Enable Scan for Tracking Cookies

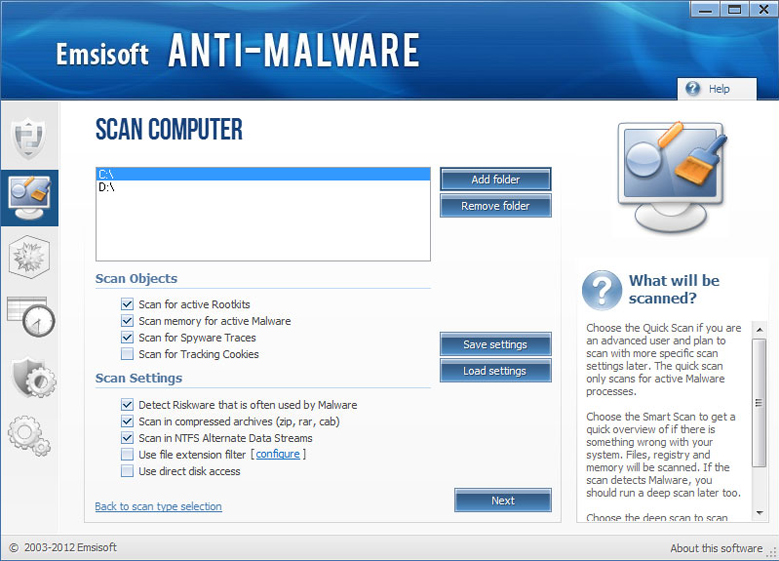pyautogui.click(x=127, y=354)
